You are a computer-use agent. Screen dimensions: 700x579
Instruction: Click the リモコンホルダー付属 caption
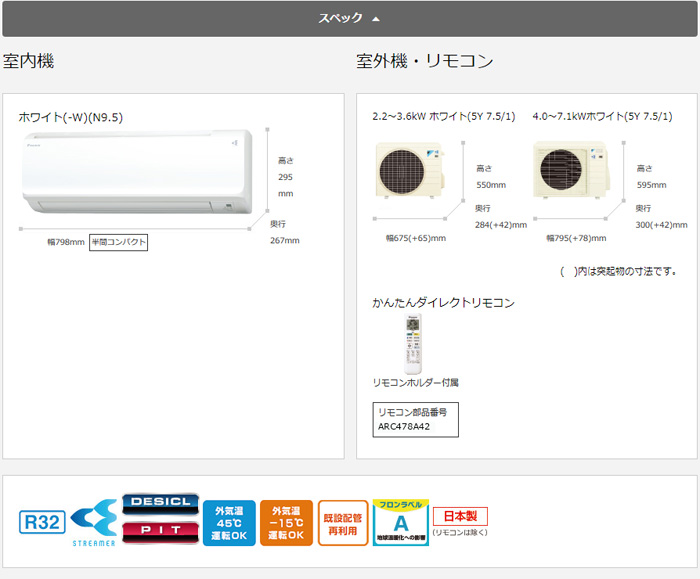pyautogui.click(x=416, y=383)
